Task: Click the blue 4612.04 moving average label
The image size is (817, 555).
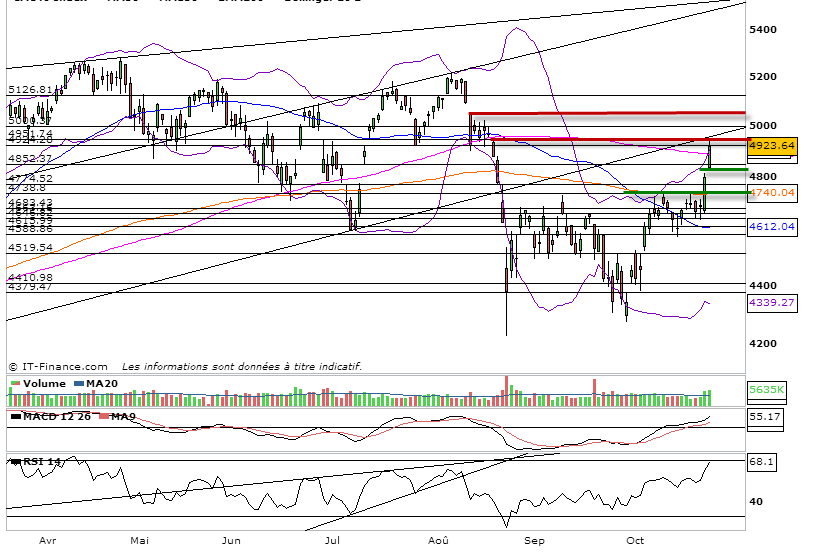Action: coord(772,227)
